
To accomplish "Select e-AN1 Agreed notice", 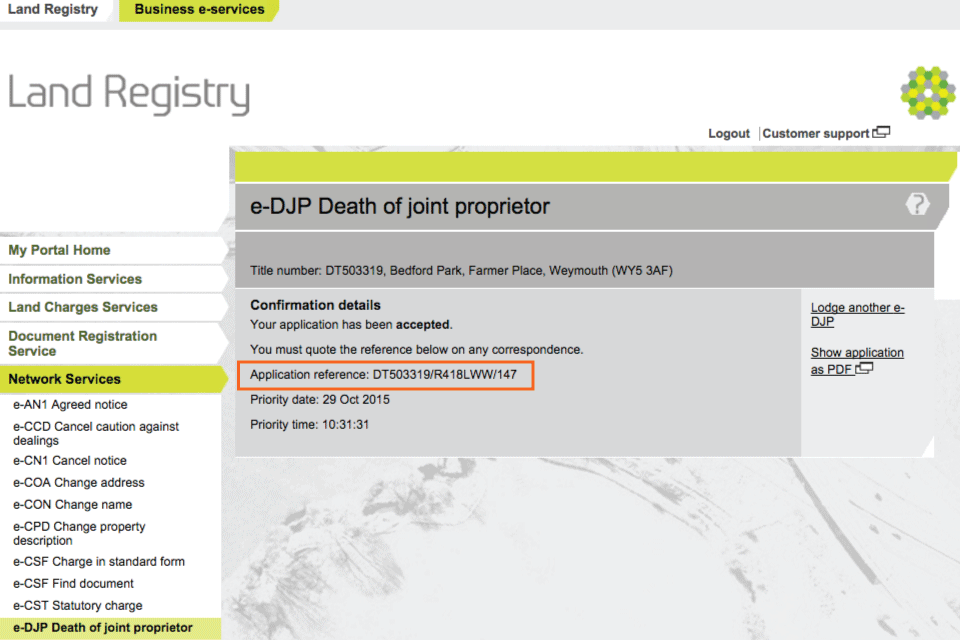I will tap(70, 405).
